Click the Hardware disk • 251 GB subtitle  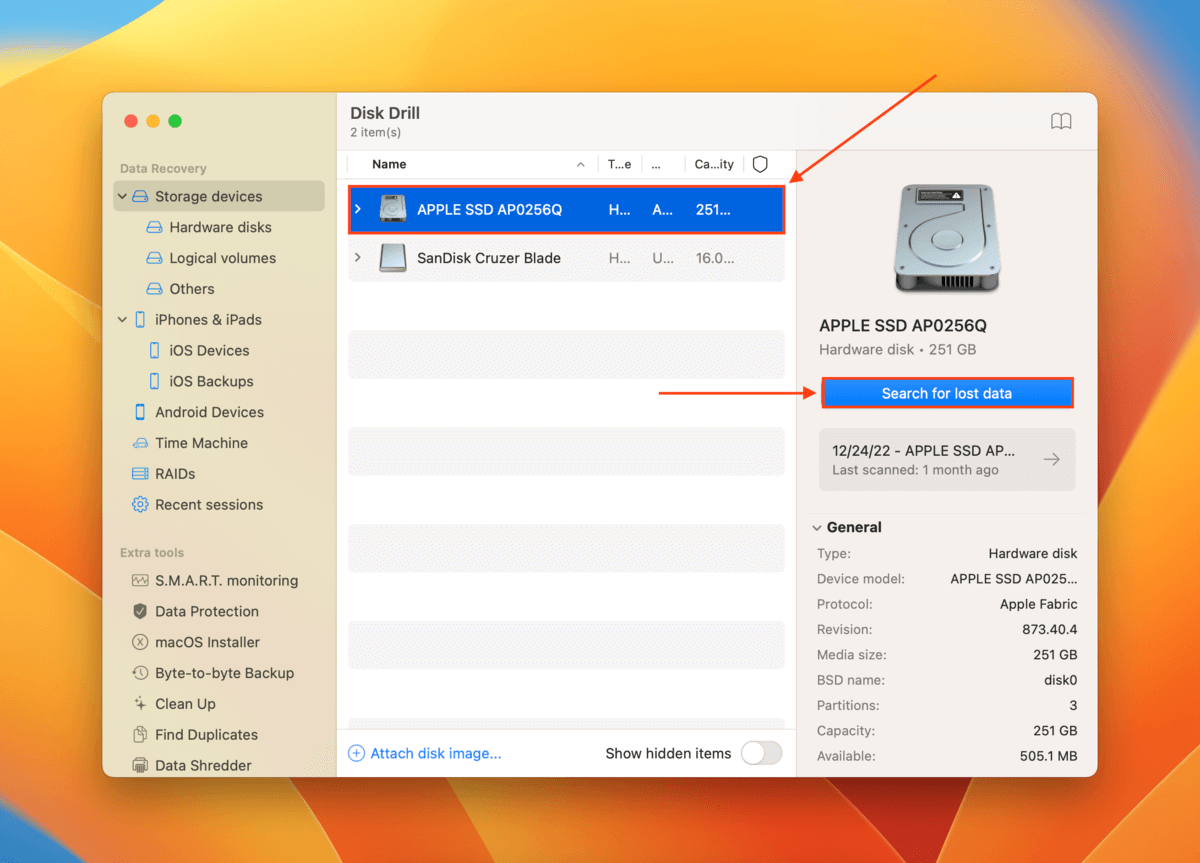click(897, 350)
